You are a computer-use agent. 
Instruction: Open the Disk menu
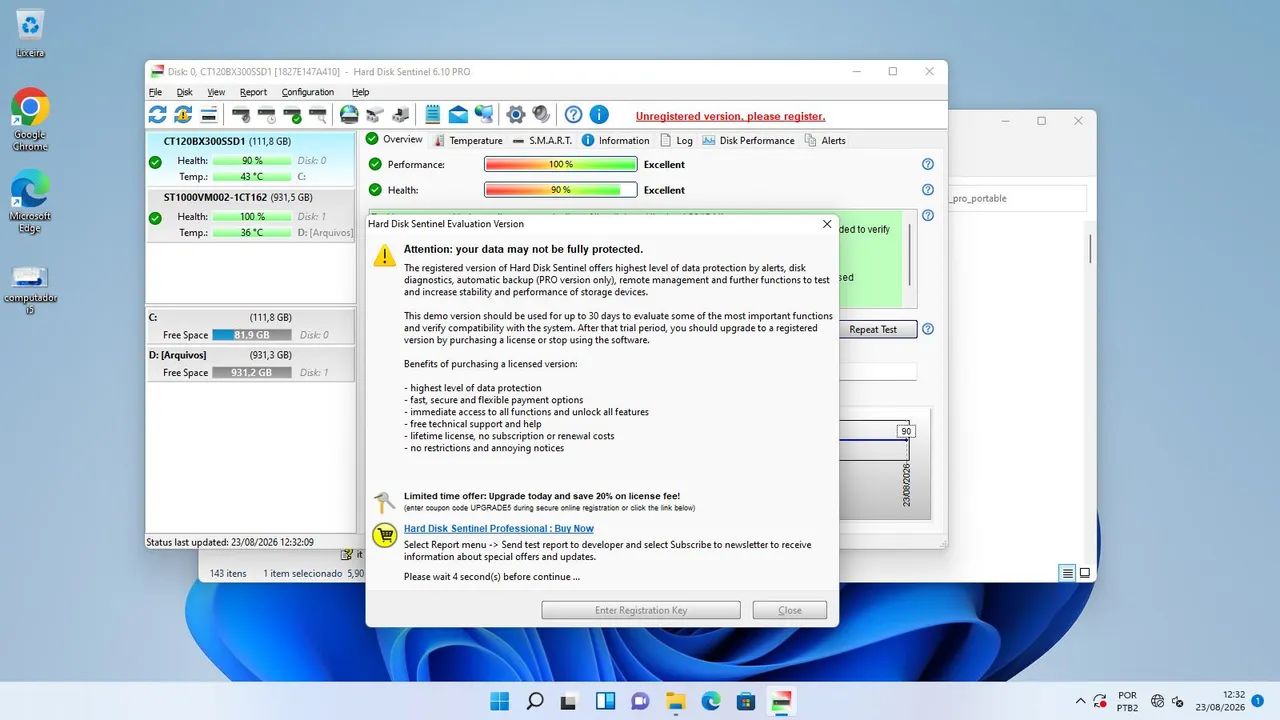coord(184,92)
